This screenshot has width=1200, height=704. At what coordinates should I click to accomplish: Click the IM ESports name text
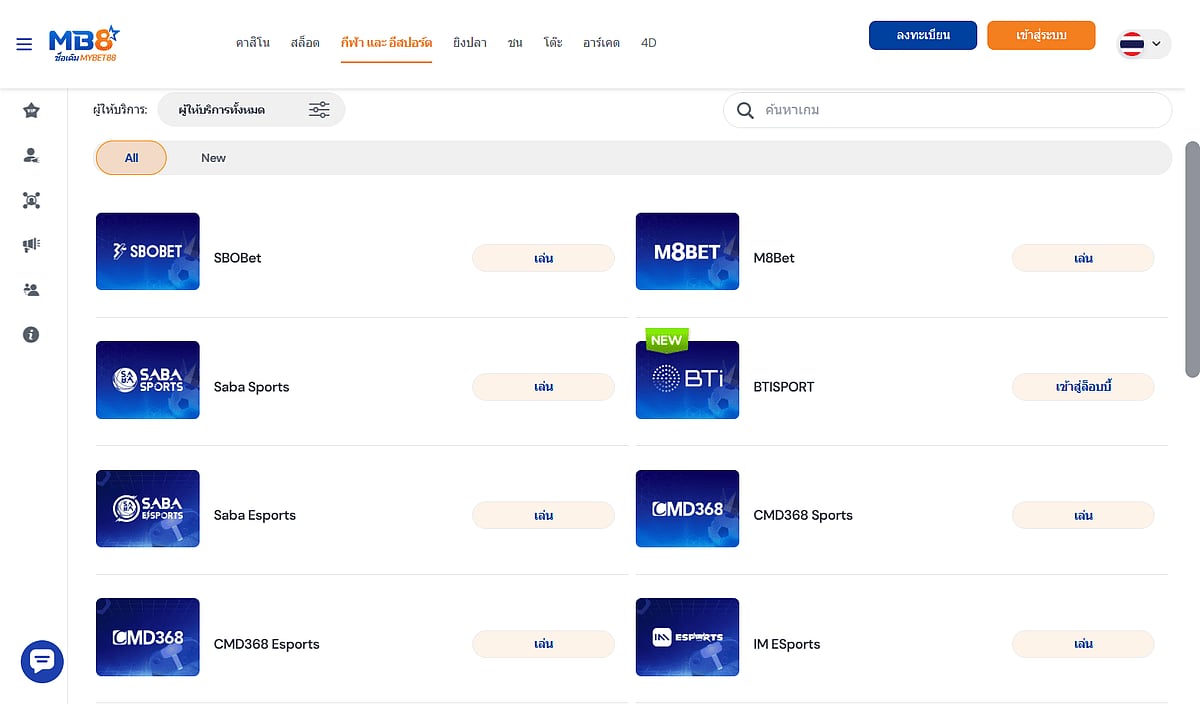[787, 644]
